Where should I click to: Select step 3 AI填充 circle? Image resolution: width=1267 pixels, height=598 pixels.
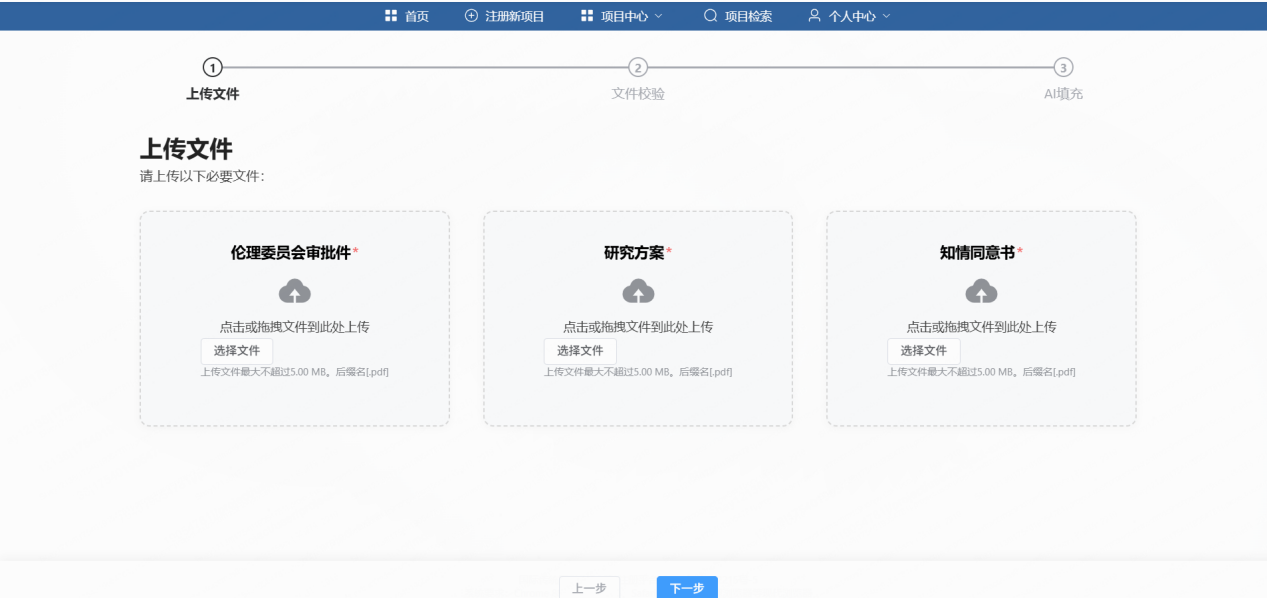[x=1064, y=67]
